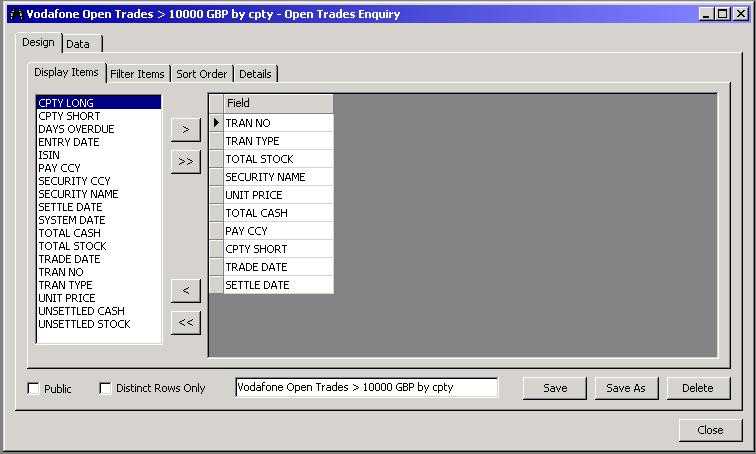Click the single right arrow add button
Image resolution: width=756 pixels, height=454 pixels.
[x=185, y=129]
